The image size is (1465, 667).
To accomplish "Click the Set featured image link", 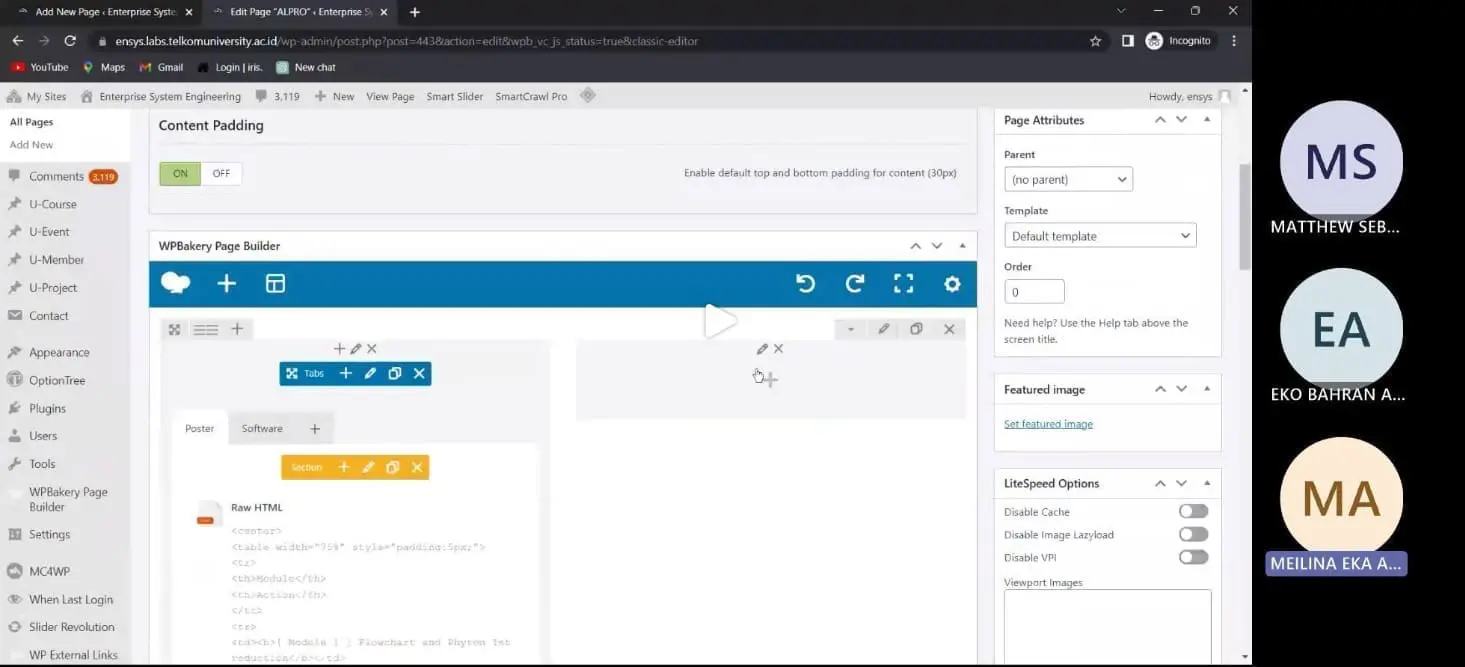I will pyautogui.click(x=1048, y=424).
